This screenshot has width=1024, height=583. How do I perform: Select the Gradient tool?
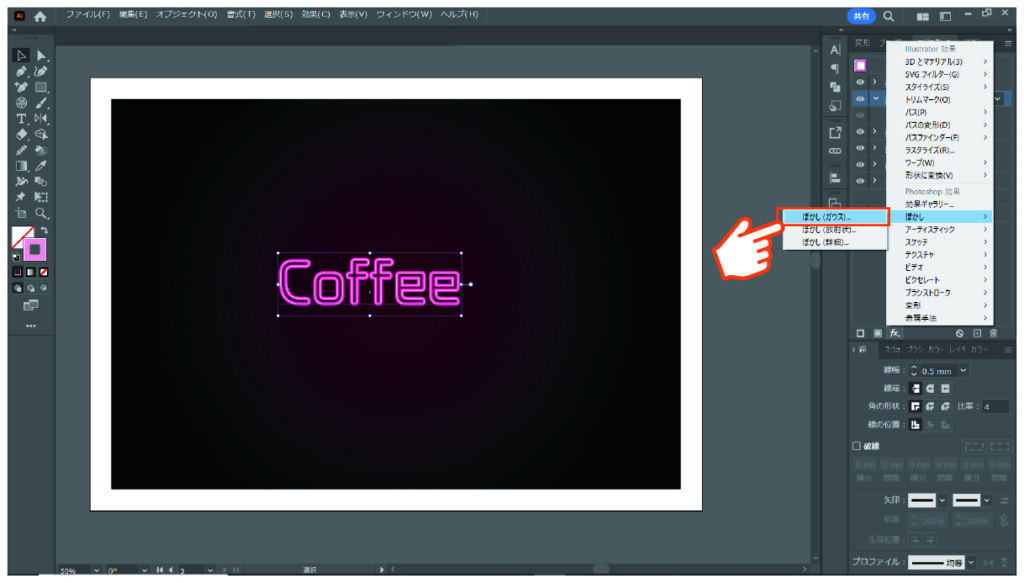coord(21,166)
